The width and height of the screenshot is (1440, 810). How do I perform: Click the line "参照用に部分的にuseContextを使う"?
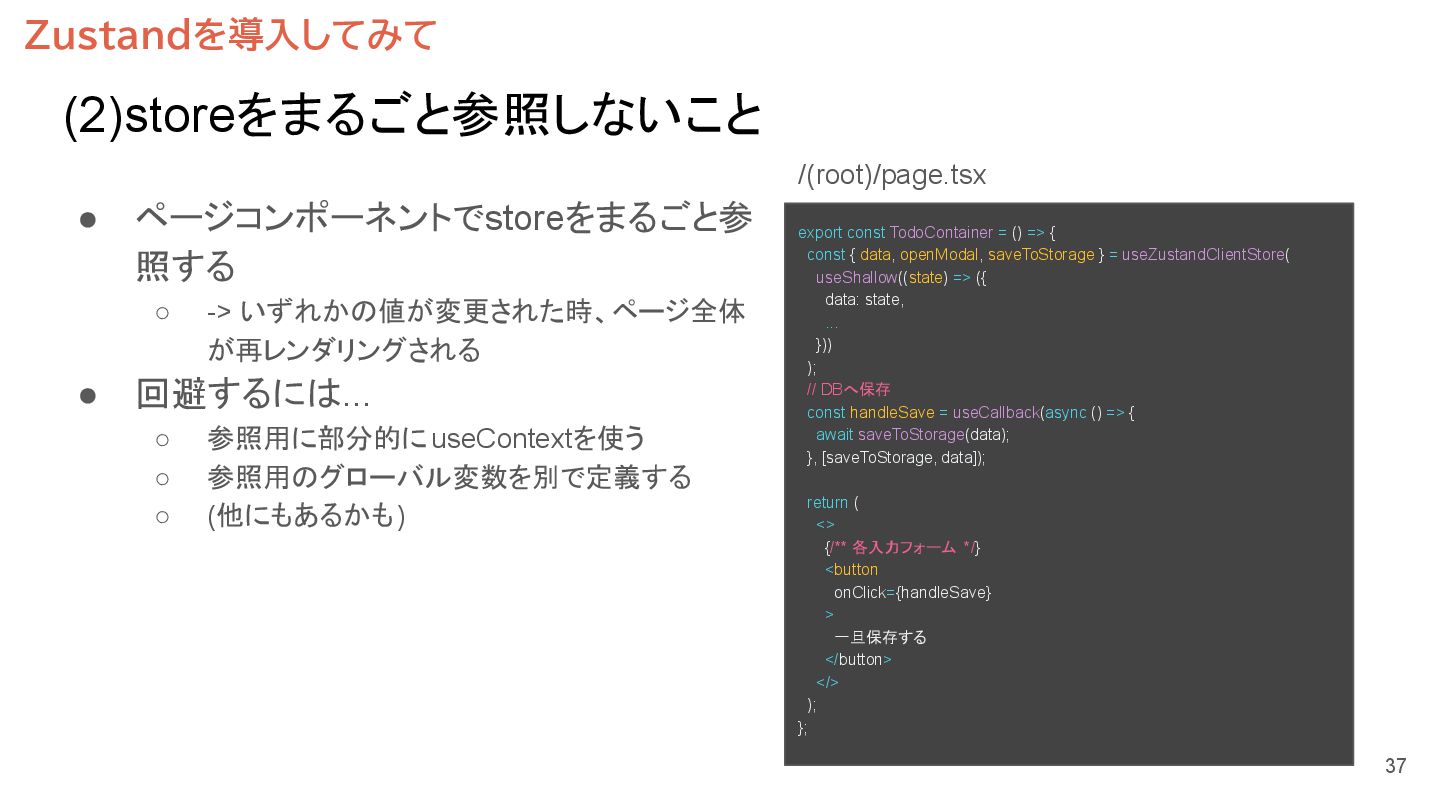(427, 438)
